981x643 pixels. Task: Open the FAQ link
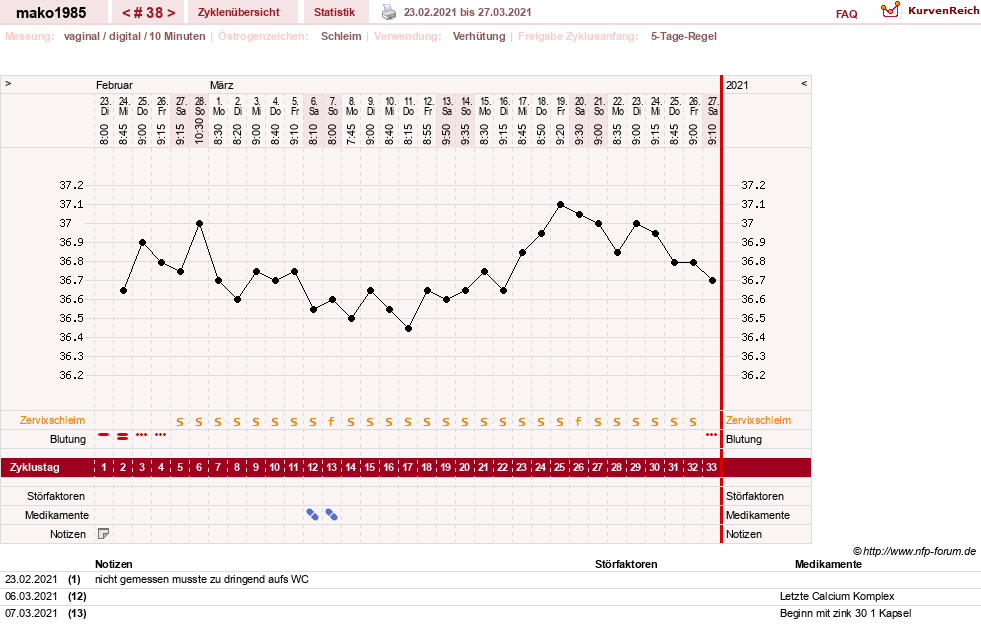point(846,14)
